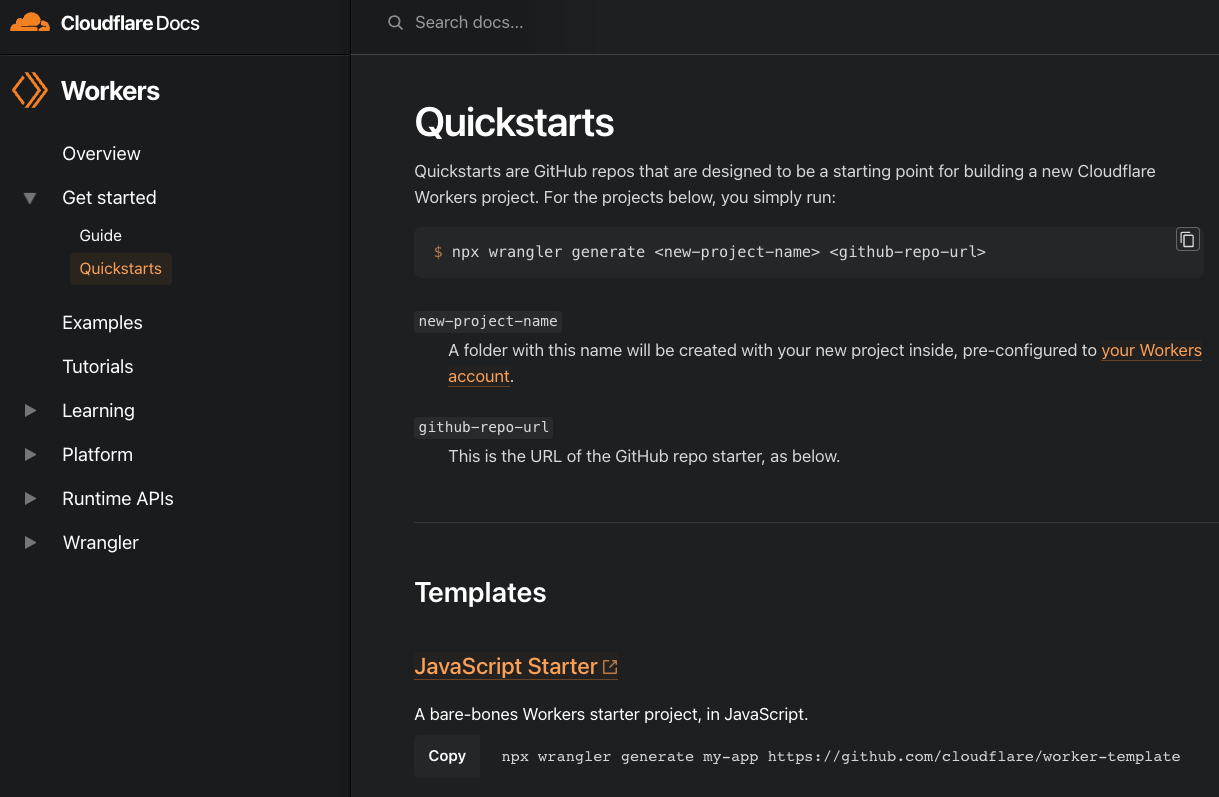This screenshot has width=1219, height=797.
Task: Select Quickstarts in the sidebar
Action: pos(120,269)
